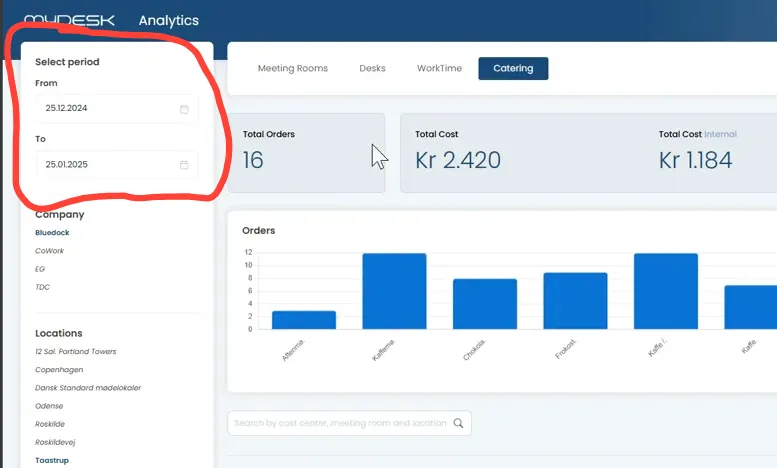The height and width of the screenshot is (468, 777).
Task: Select CoWork company filter
Action: [x=50, y=251]
